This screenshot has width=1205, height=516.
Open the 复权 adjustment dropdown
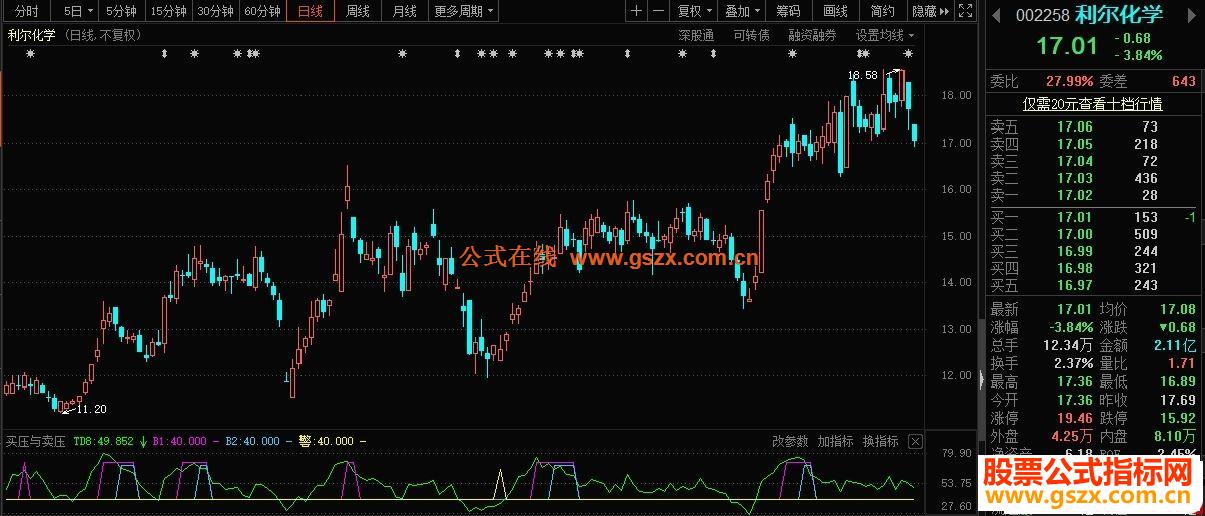coord(695,12)
